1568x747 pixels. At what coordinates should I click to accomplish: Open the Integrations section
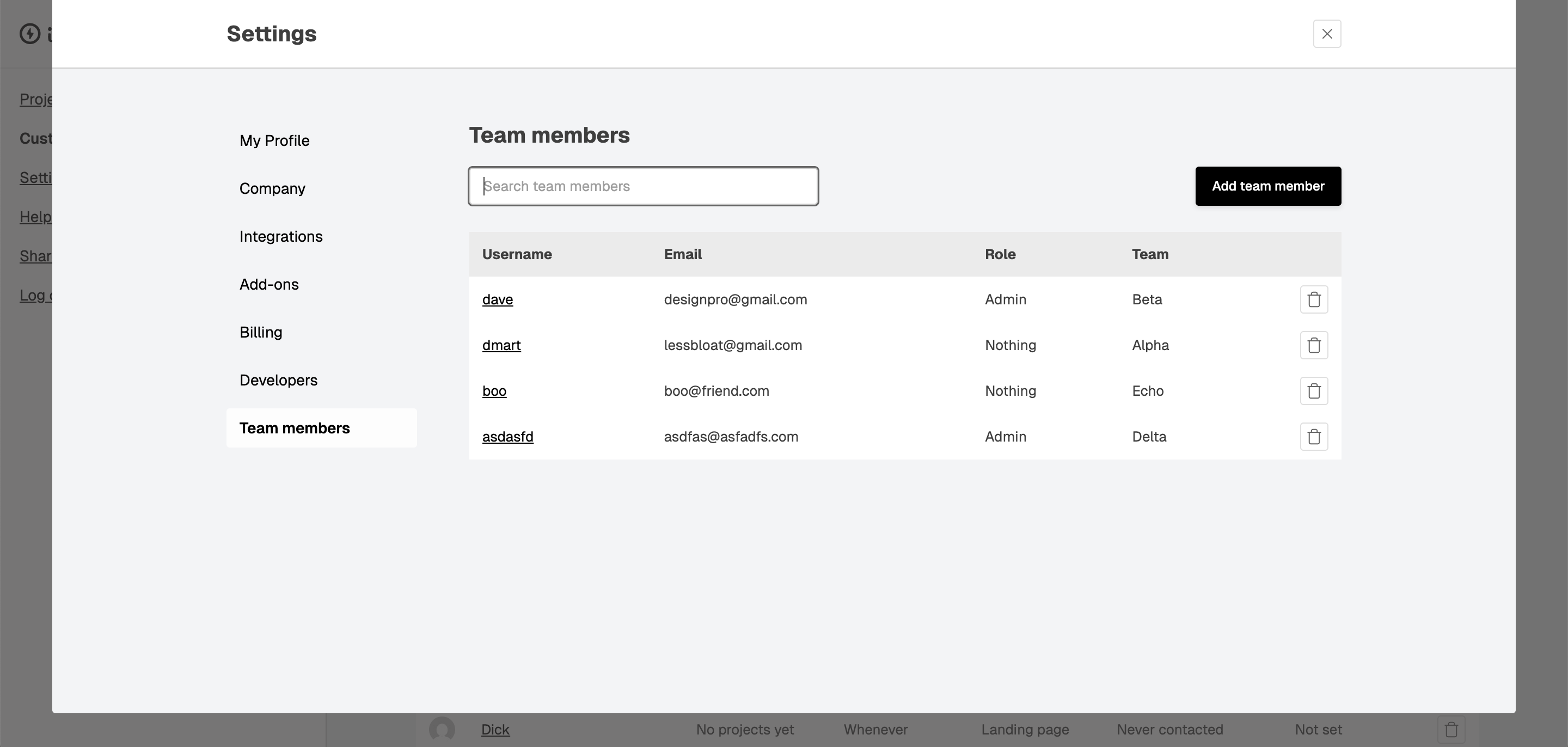click(280, 236)
